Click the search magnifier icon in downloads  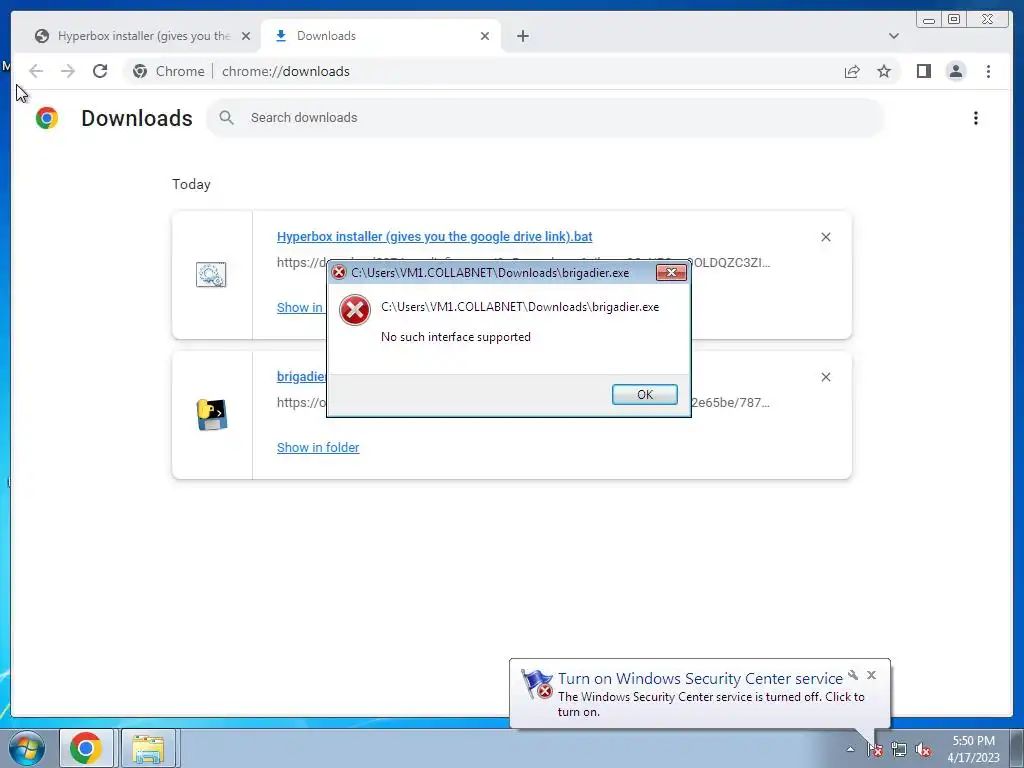tap(227, 118)
